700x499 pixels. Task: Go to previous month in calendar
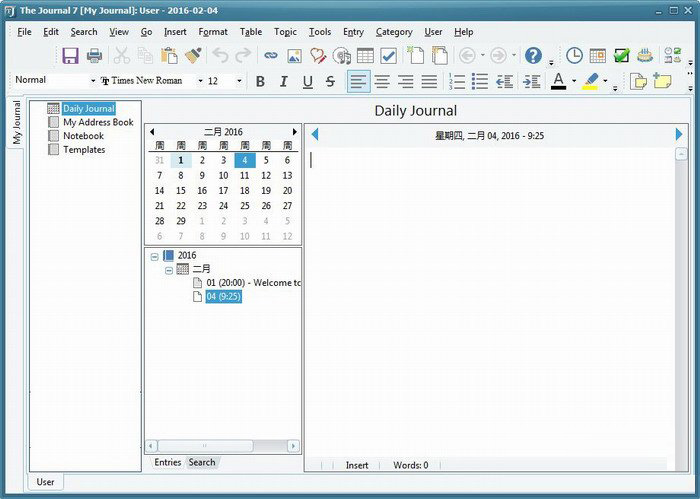(152, 132)
